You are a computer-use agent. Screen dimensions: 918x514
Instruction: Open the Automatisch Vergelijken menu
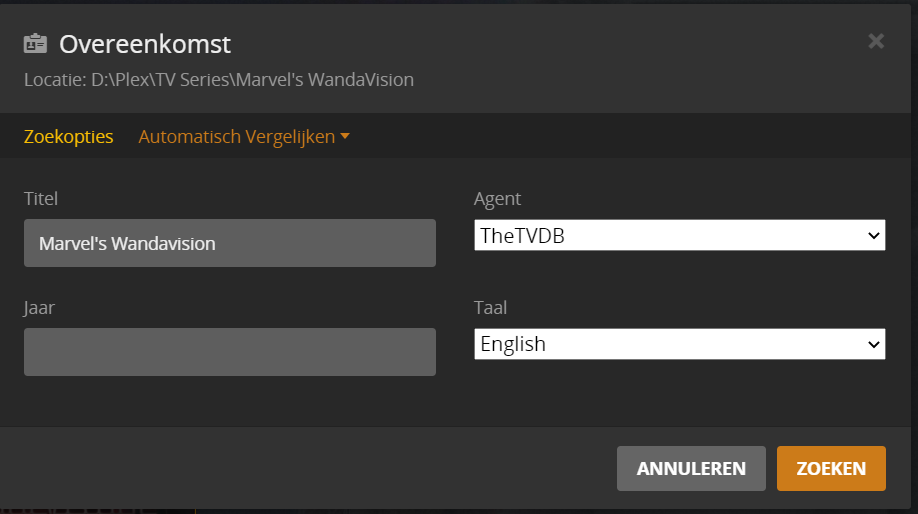click(x=236, y=137)
